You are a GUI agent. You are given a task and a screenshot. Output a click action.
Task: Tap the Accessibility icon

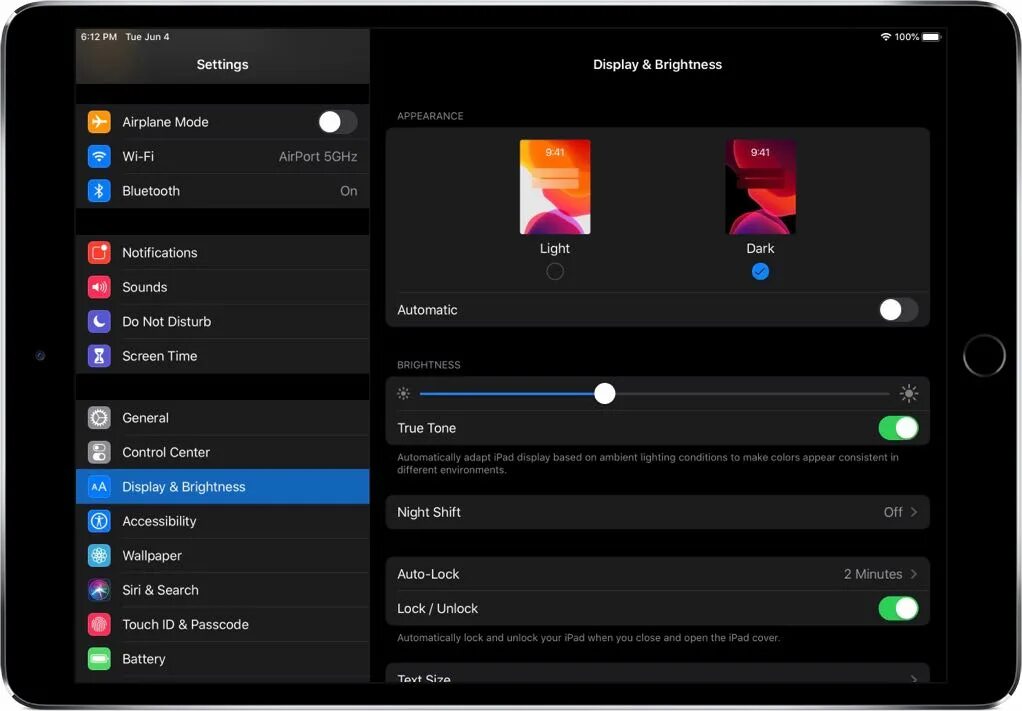click(x=99, y=521)
